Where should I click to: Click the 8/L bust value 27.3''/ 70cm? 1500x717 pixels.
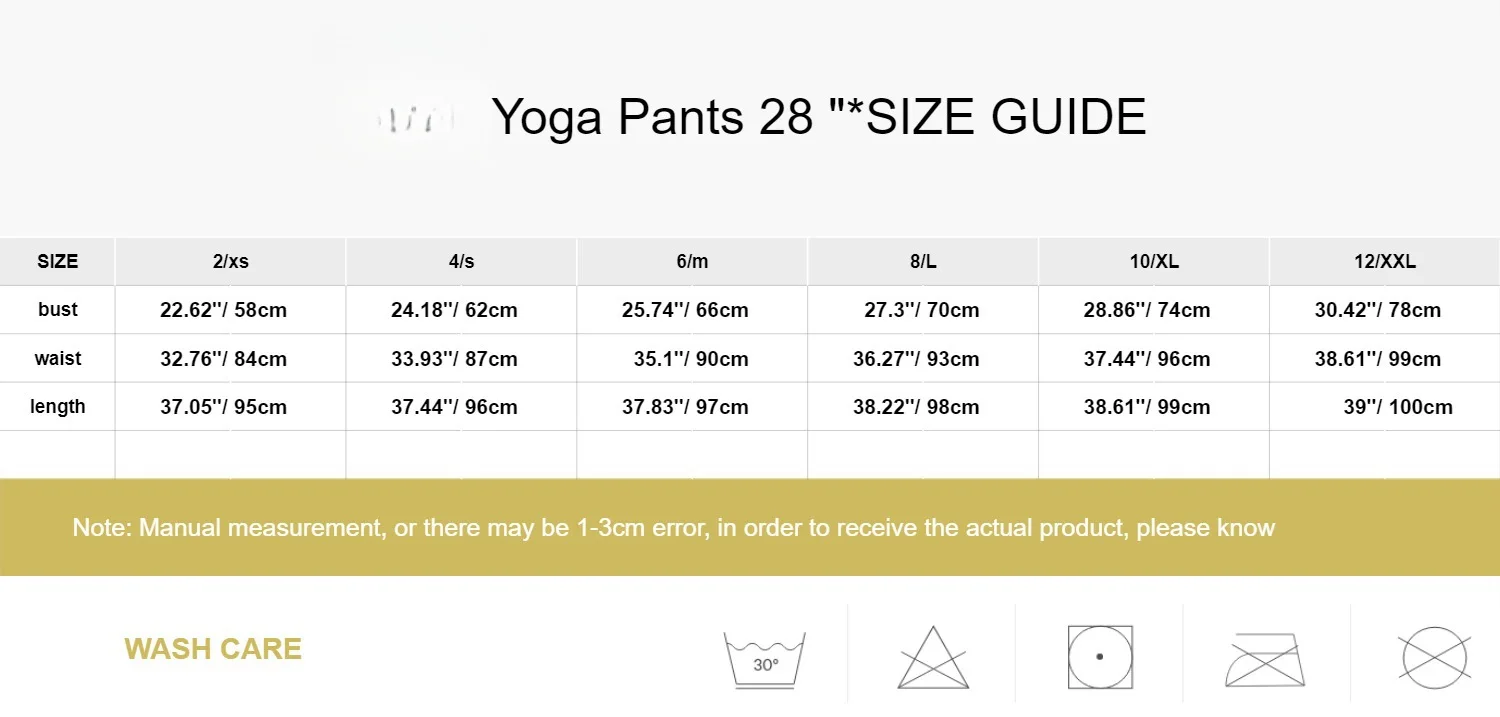click(922, 310)
